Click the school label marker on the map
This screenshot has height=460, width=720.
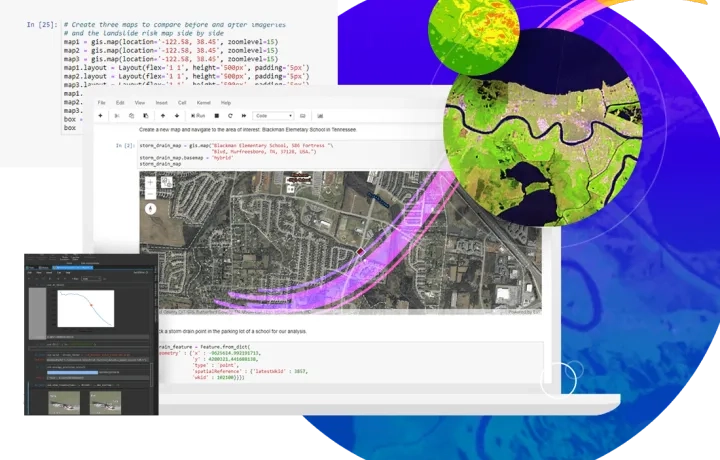[298, 179]
